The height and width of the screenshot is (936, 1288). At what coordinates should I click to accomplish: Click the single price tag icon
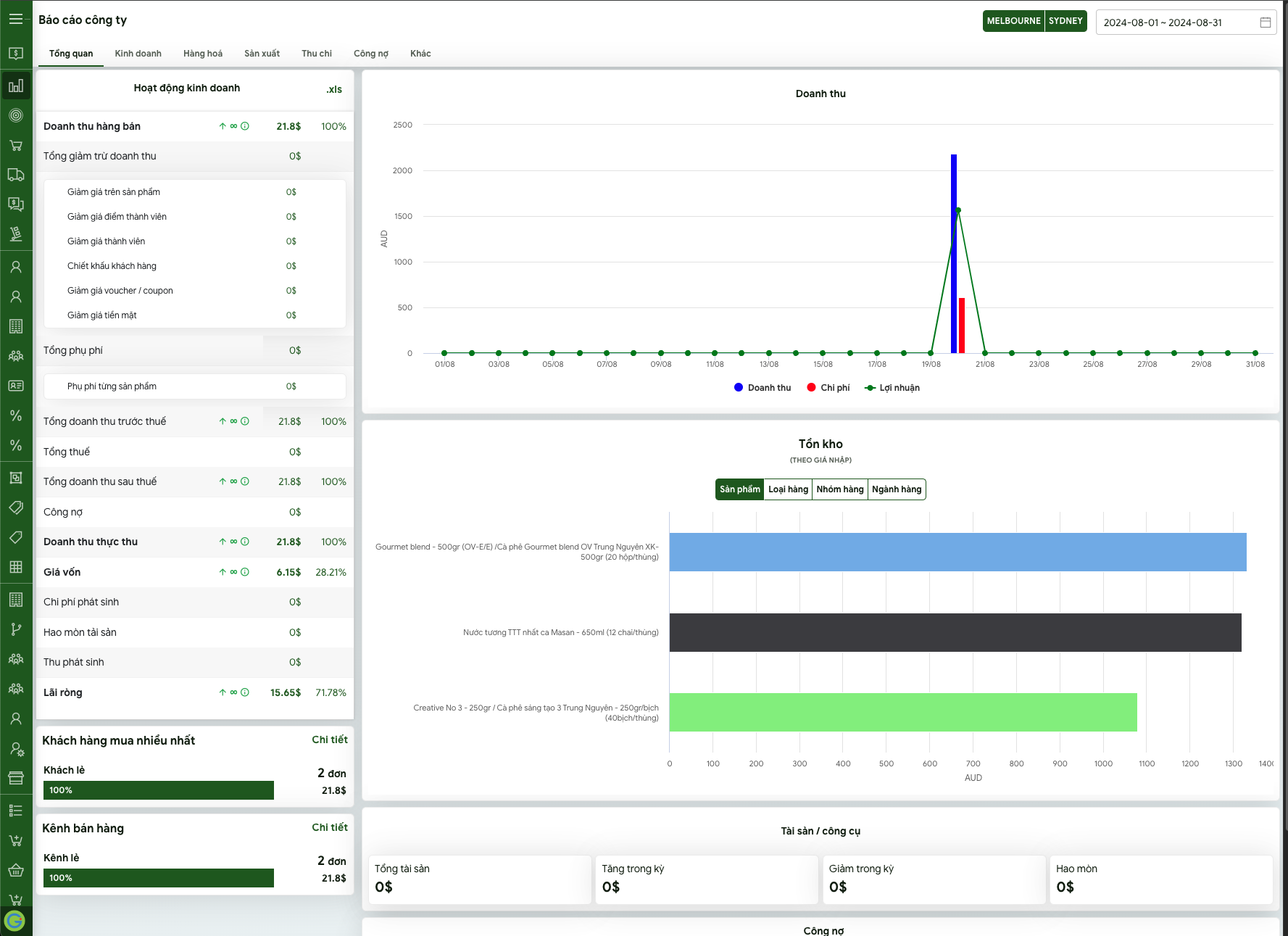(x=16, y=537)
